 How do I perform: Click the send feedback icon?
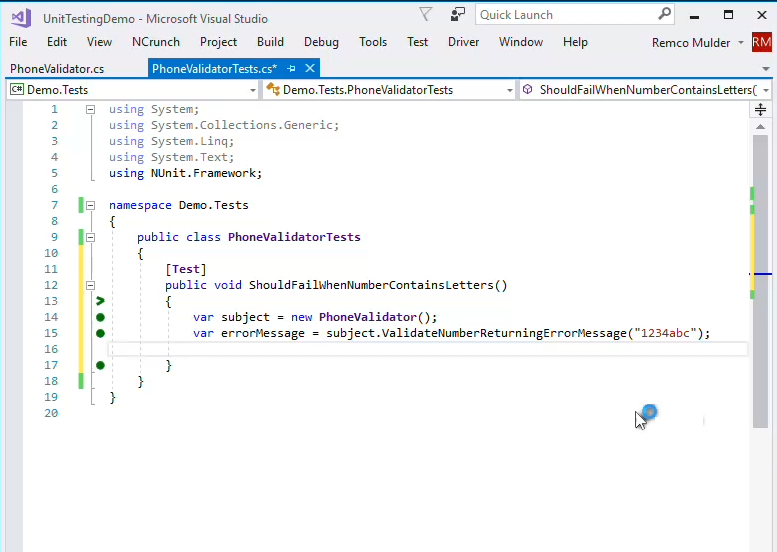457,14
